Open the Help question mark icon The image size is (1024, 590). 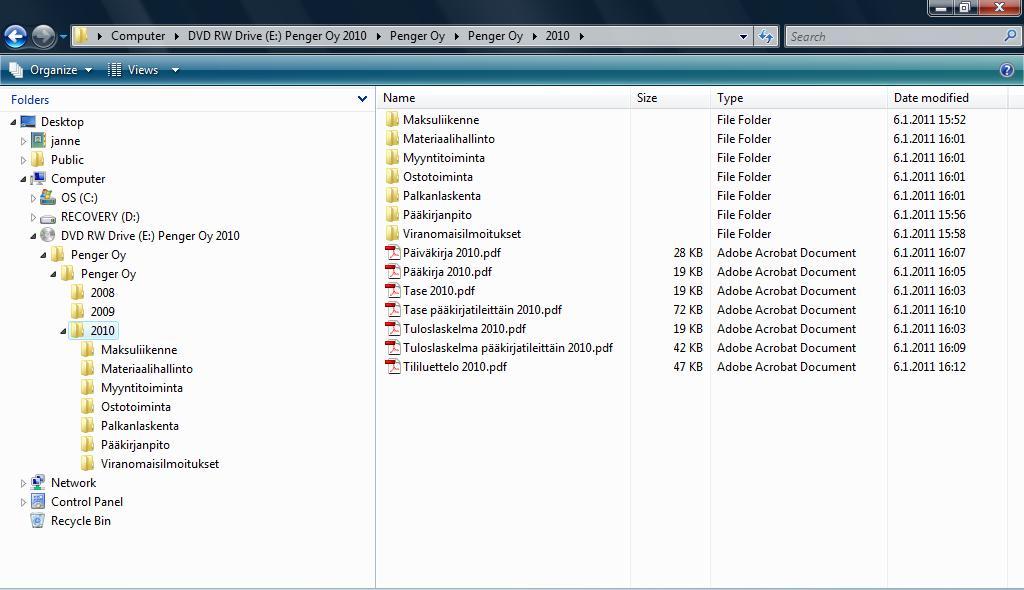coord(1007,70)
